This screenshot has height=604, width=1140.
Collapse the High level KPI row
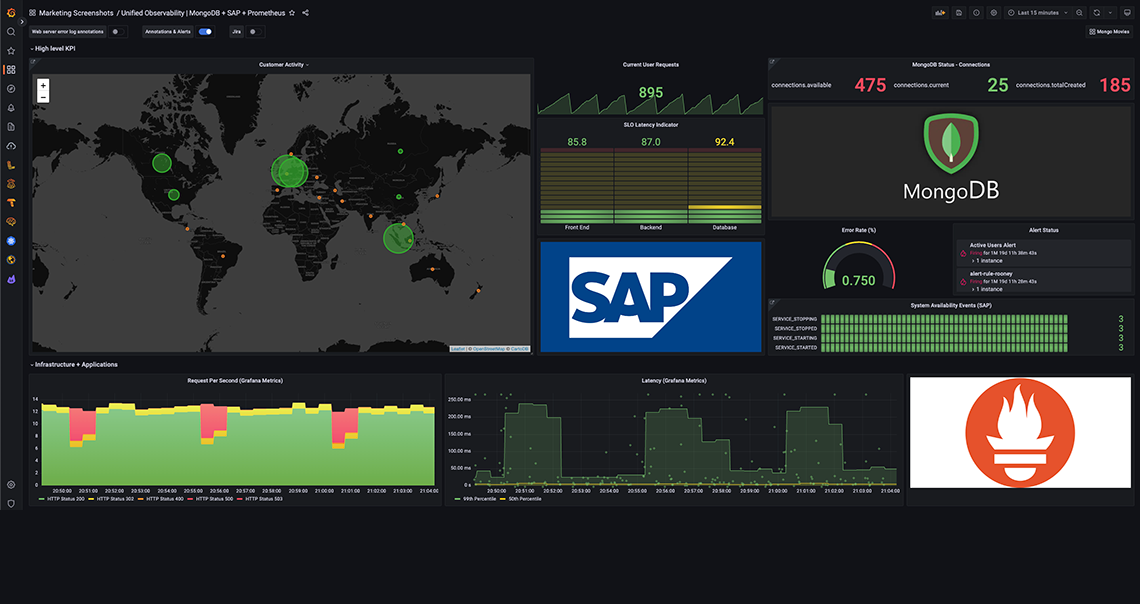point(46,47)
